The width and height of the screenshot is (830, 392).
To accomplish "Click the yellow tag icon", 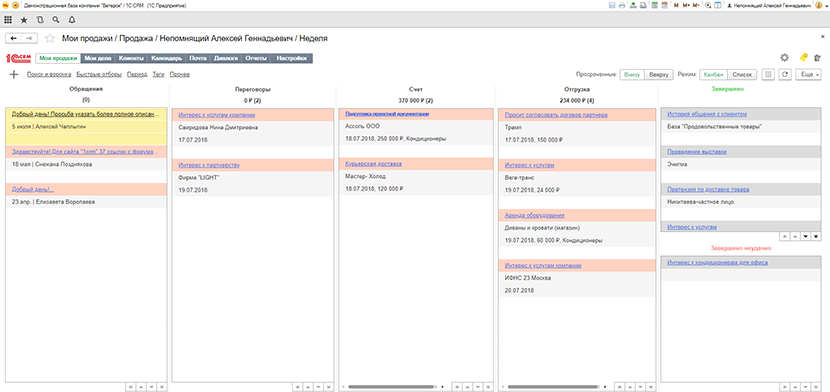I will click(803, 58).
